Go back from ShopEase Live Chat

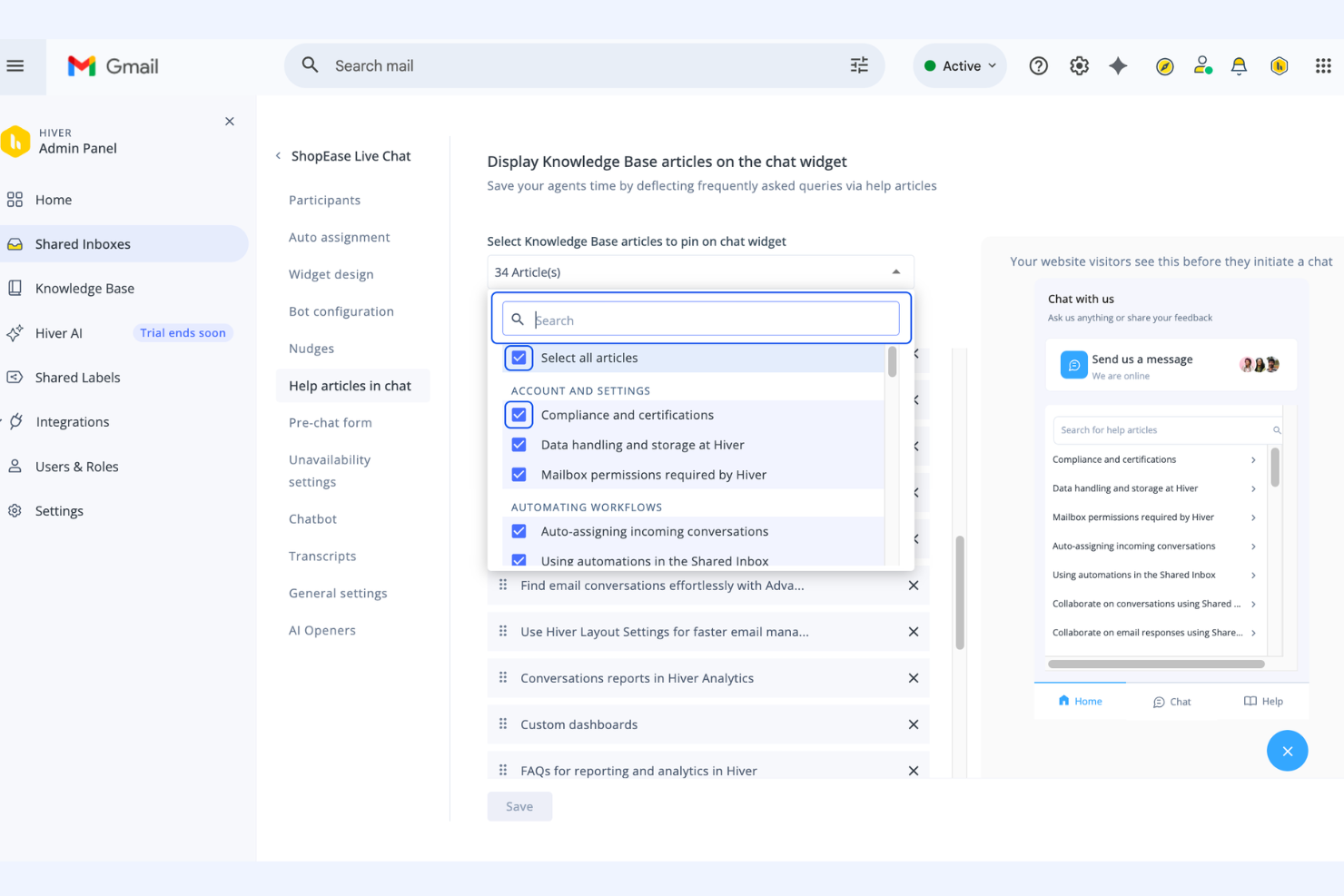tap(278, 156)
